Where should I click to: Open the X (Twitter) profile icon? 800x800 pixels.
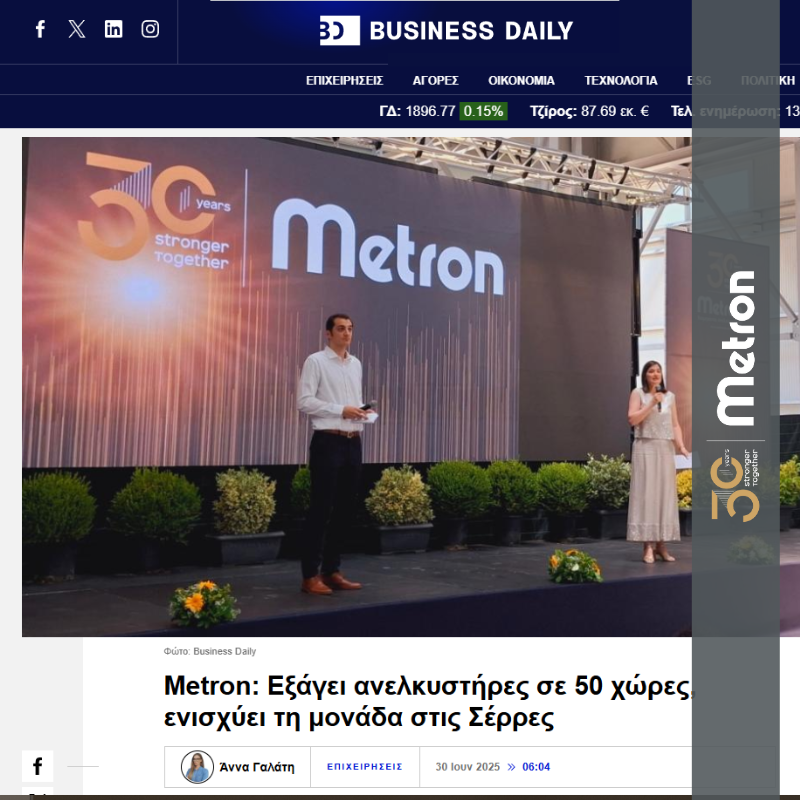77,29
